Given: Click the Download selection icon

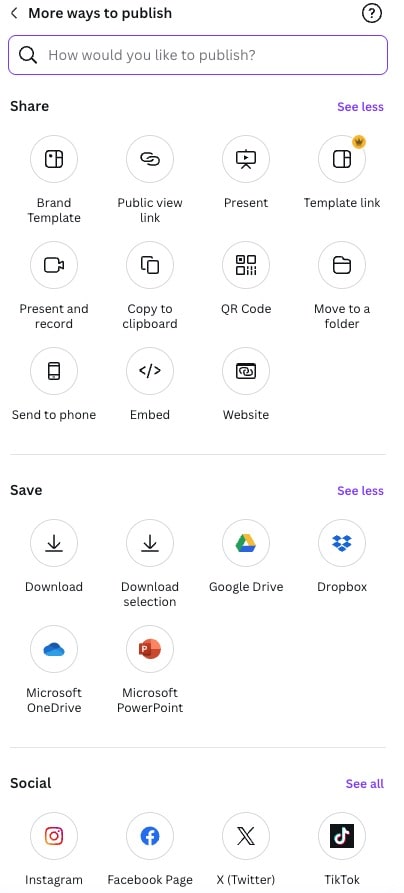Looking at the screenshot, I should pyautogui.click(x=150, y=543).
